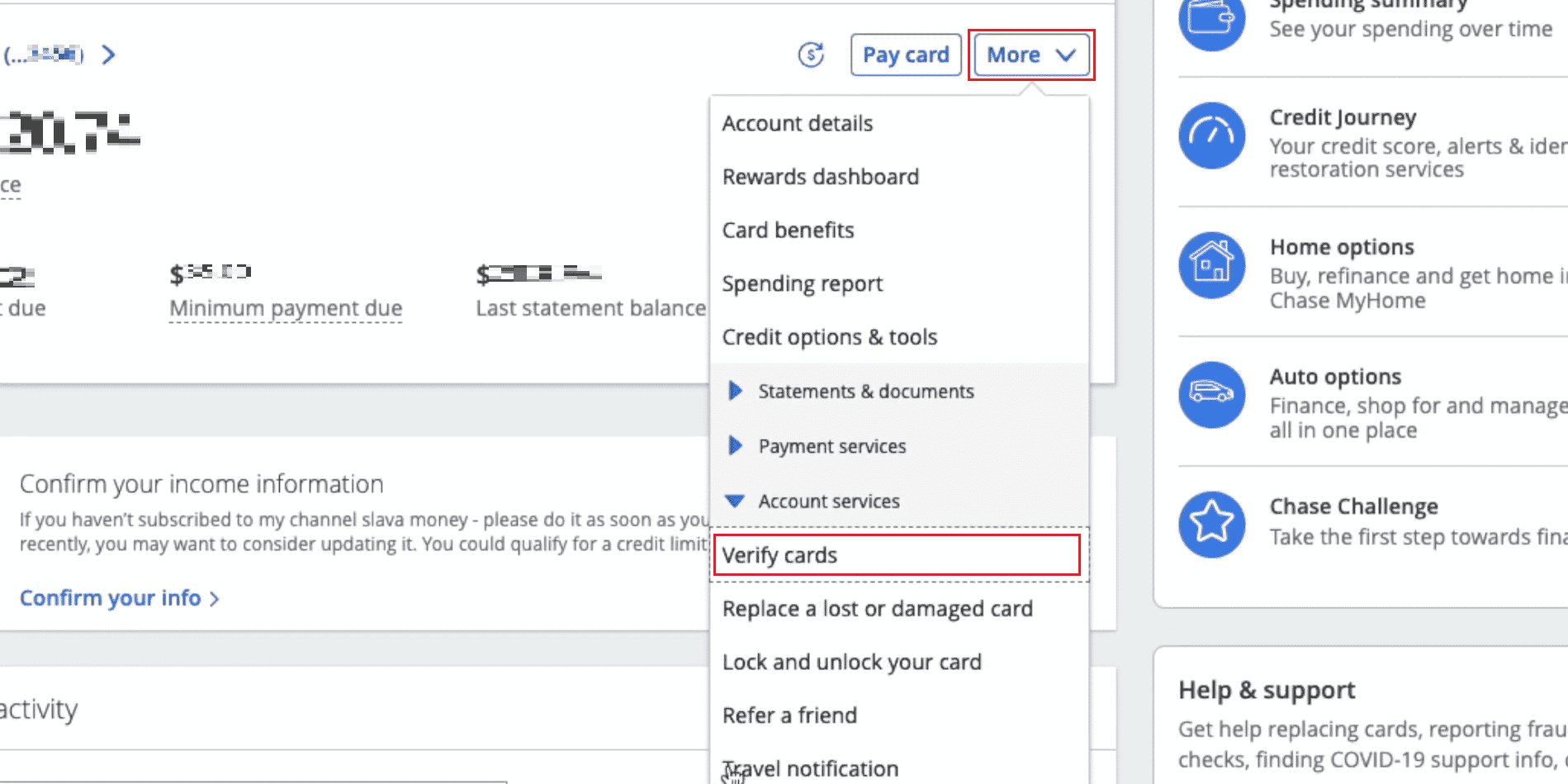Image resolution: width=1568 pixels, height=784 pixels.
Task: Click Help & support heading
Action: point(1267,690)
